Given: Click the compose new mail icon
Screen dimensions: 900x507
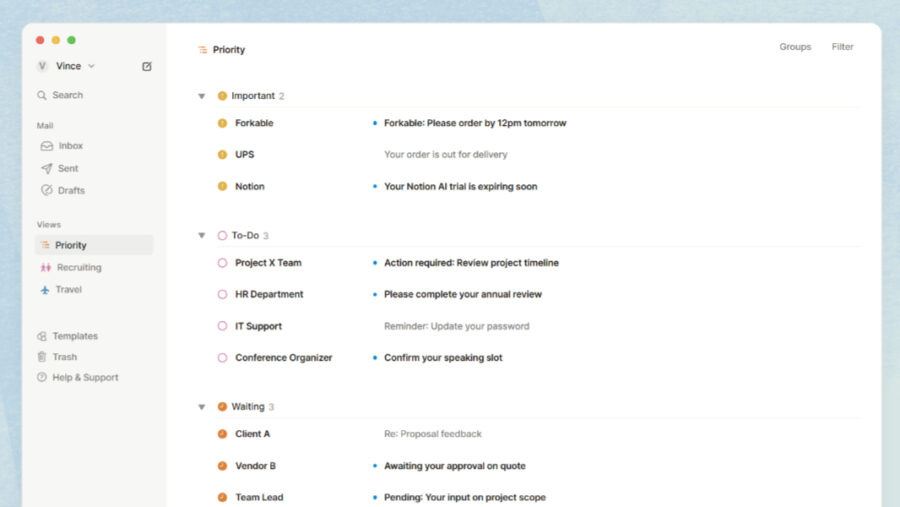Looking at the screenshot, I should pyautogui.click(x=147, y=67).
